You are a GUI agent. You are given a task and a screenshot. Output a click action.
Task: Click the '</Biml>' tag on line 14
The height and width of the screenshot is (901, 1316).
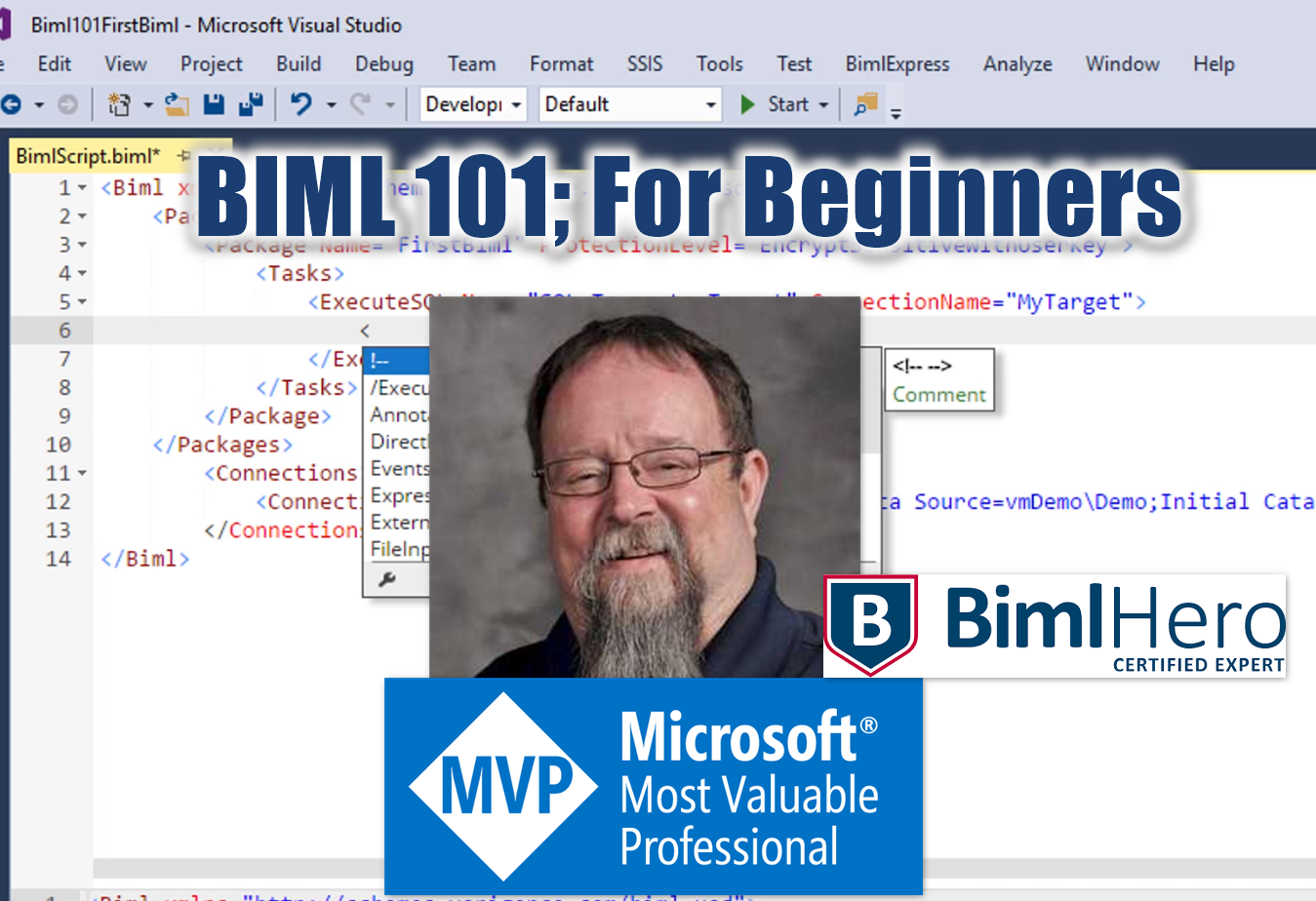145,559
